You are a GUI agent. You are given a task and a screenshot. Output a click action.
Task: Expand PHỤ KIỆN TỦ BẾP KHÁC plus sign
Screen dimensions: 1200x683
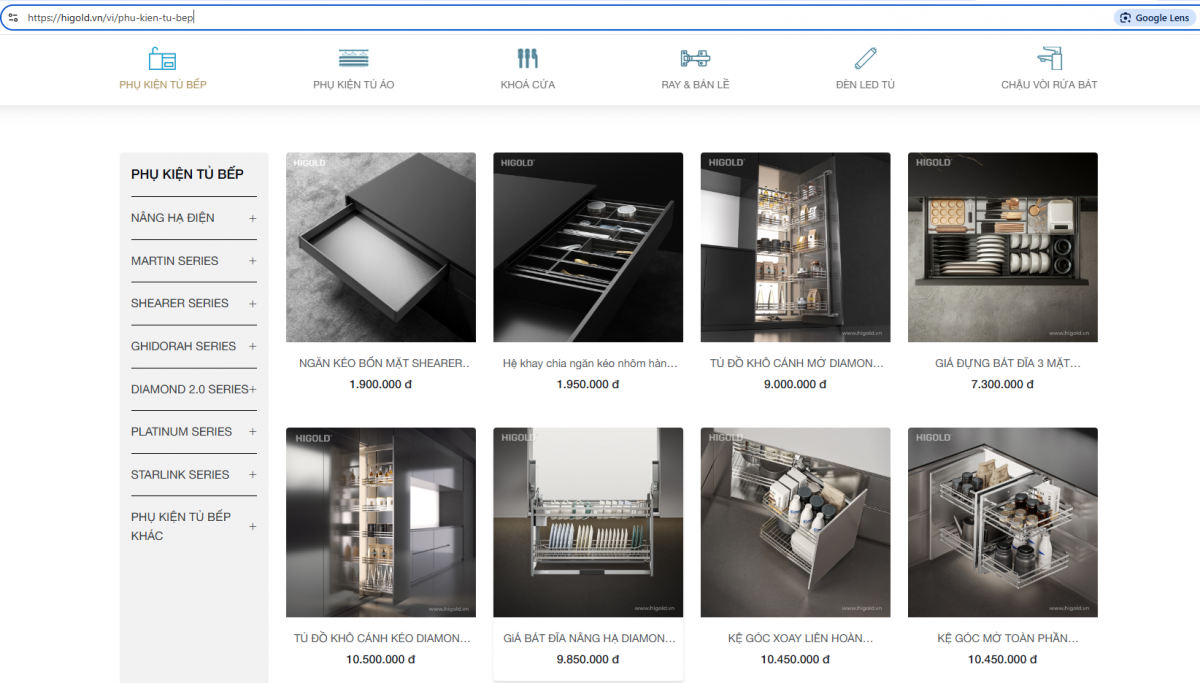tap(253, 526)
